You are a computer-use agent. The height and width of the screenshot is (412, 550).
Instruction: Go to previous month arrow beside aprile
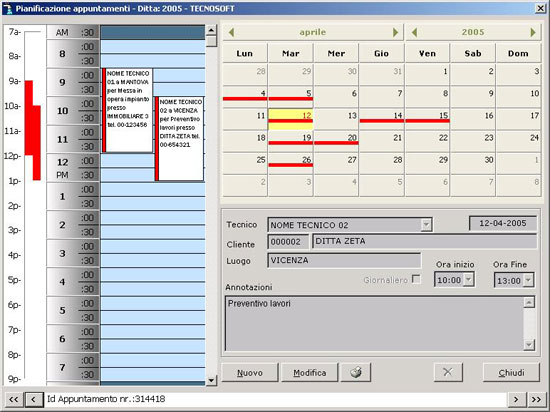coord(231,32)
